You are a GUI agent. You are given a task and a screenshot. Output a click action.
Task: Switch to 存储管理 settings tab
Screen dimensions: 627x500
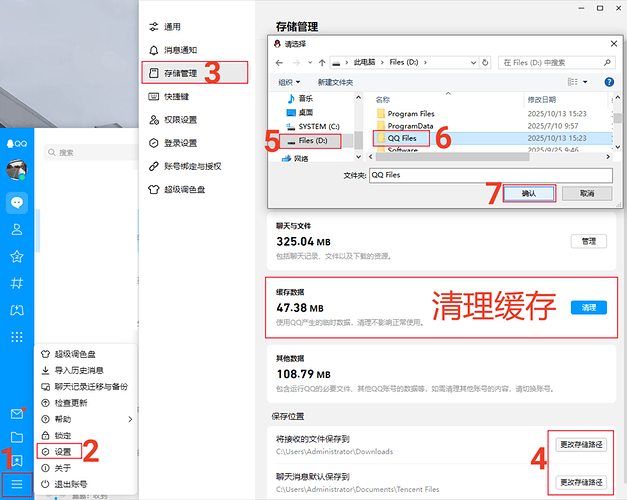pos(195,73)
